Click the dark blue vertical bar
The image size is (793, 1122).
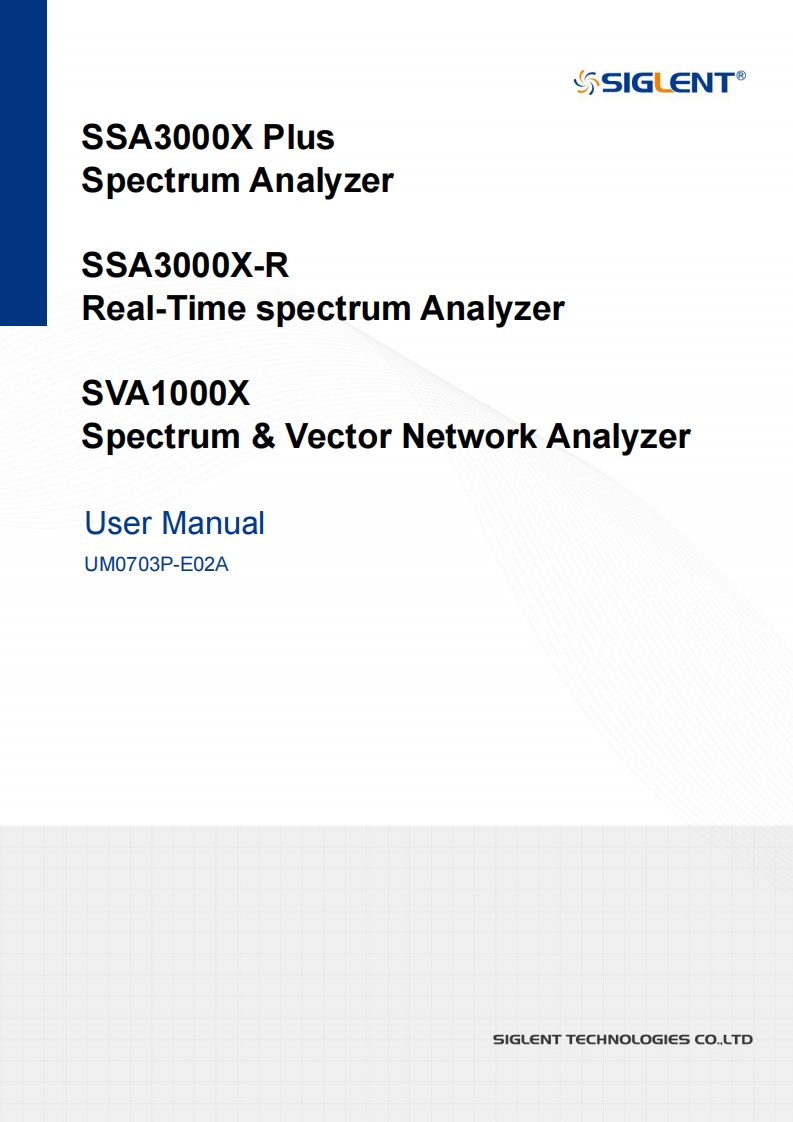click(23, 162)
